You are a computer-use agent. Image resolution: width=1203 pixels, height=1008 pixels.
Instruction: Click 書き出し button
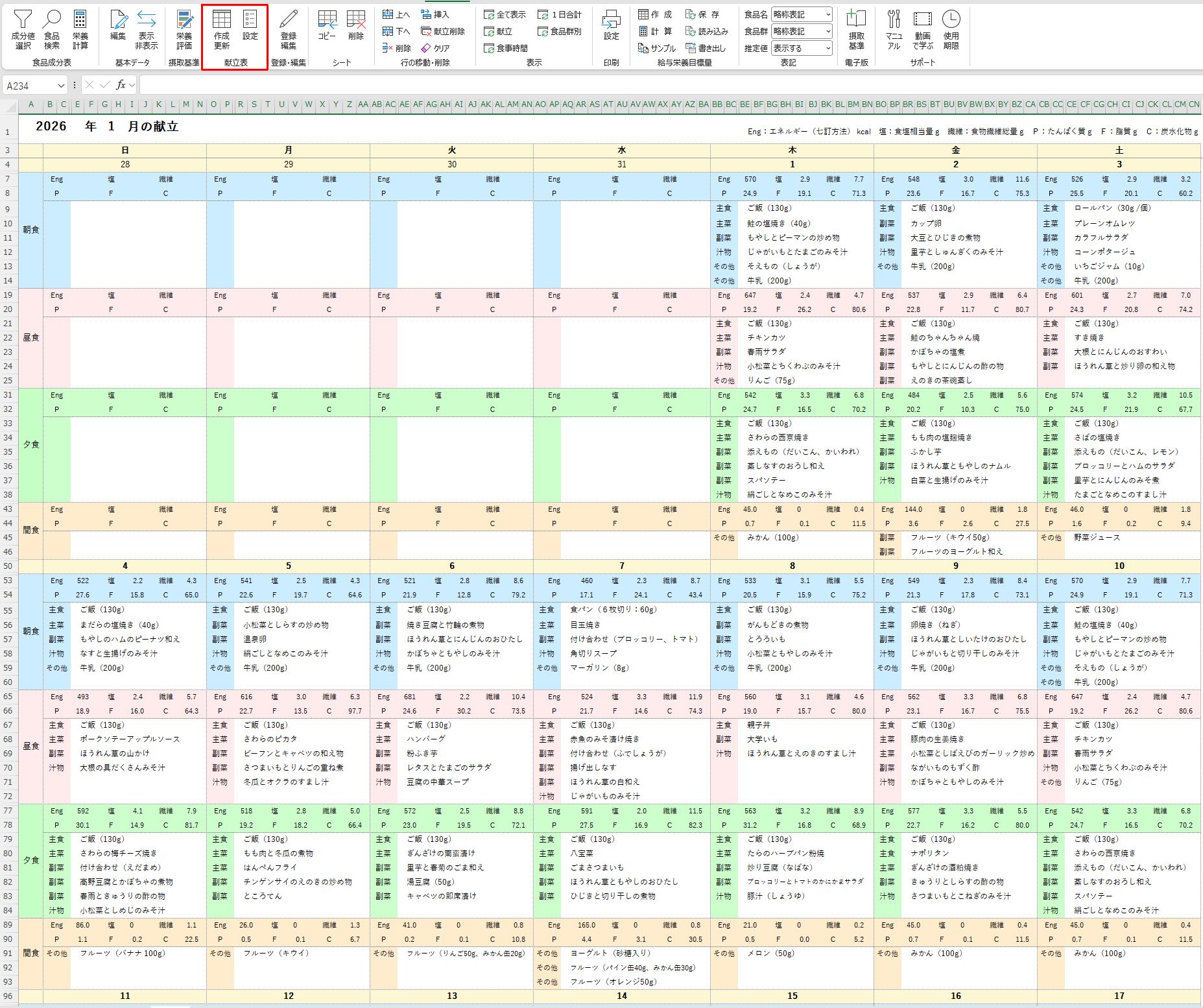point(706,48)
